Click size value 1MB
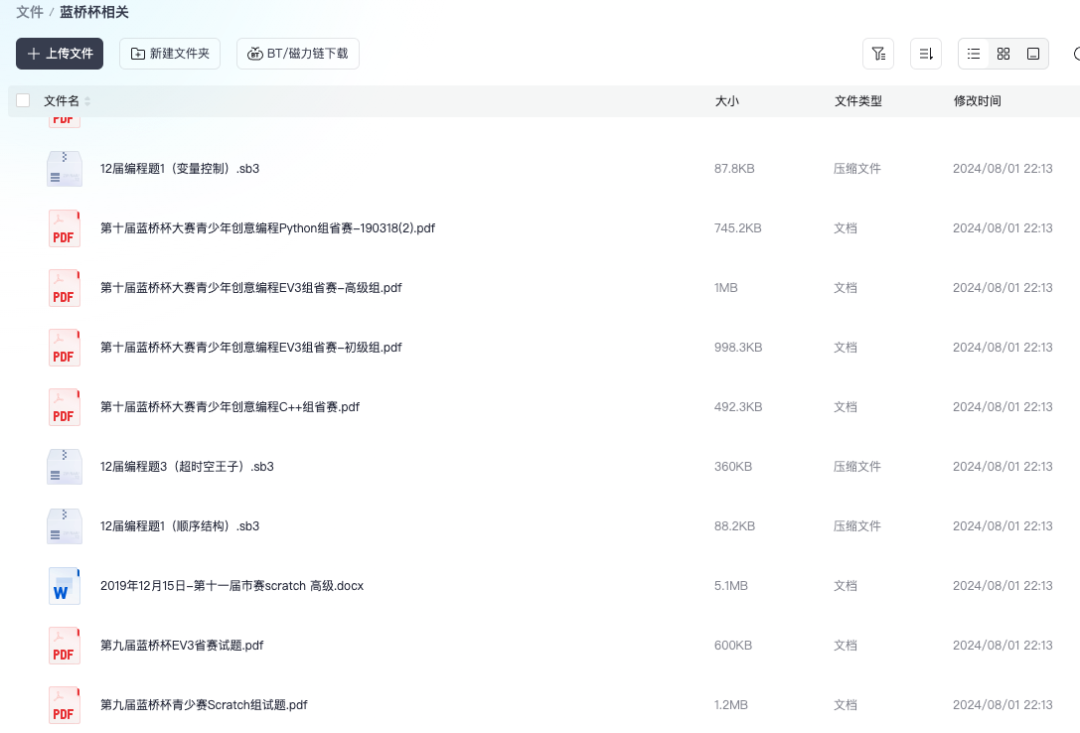The height and width of the screenshot is (733, 1080). point(726,288)
